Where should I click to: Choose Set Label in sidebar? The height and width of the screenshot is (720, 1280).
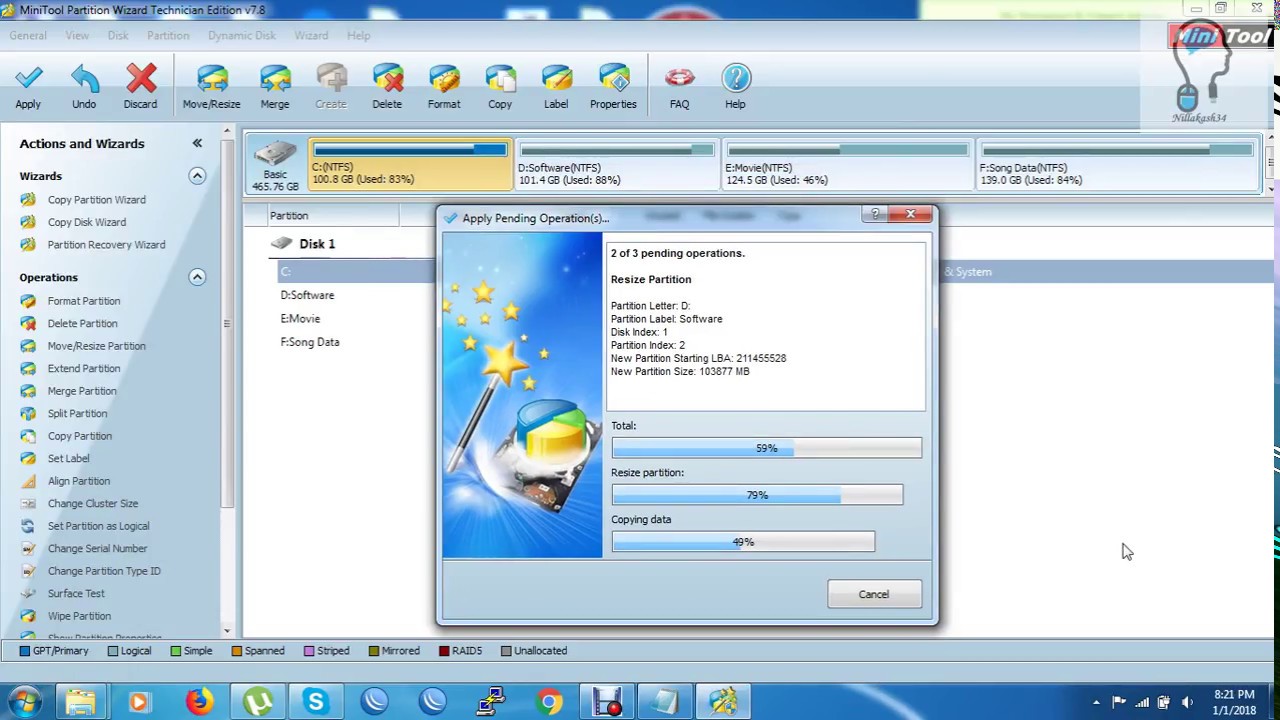[x=69, y=459]
